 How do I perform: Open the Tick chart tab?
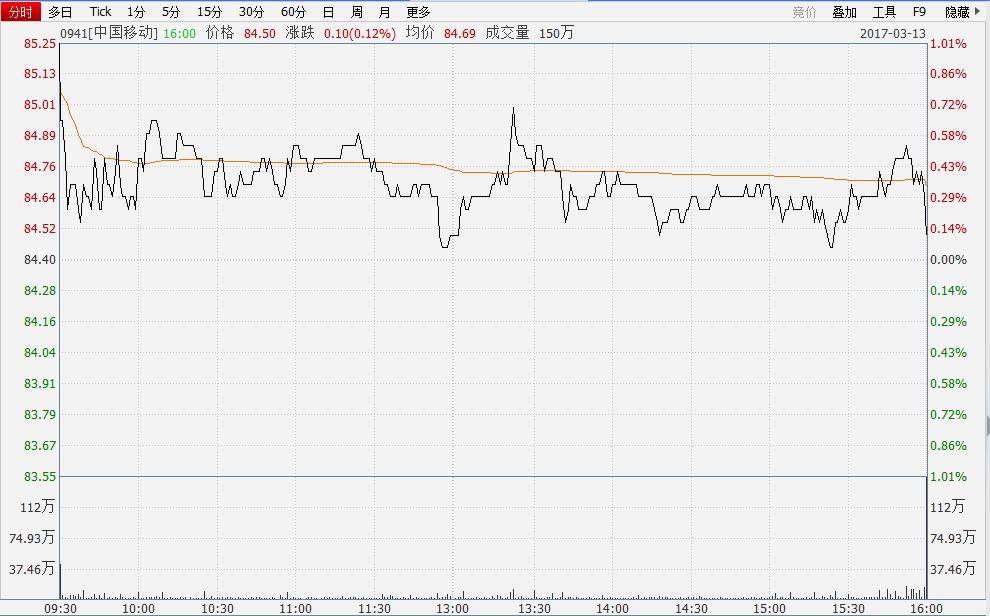point(100,11)
